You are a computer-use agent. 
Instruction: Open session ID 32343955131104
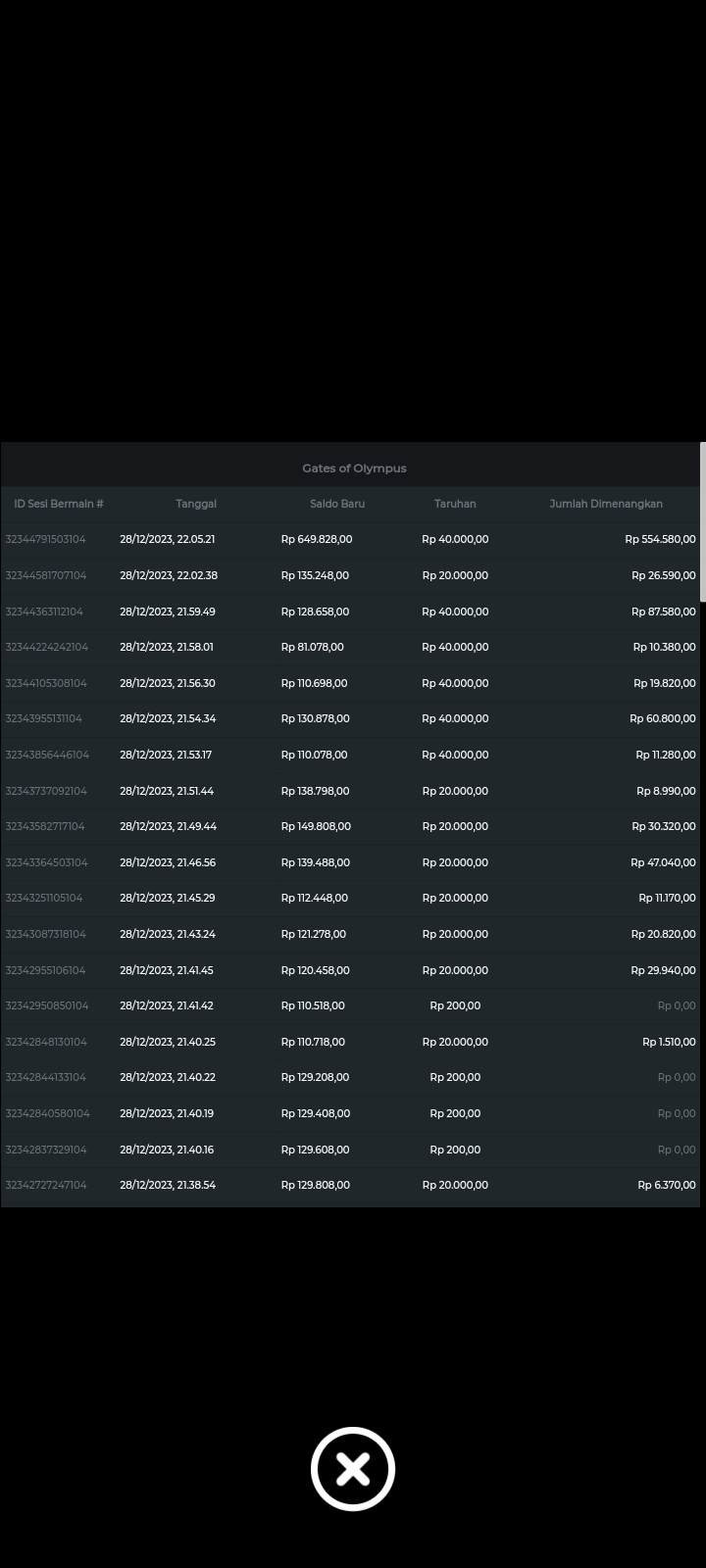click(x=43, y=718)
